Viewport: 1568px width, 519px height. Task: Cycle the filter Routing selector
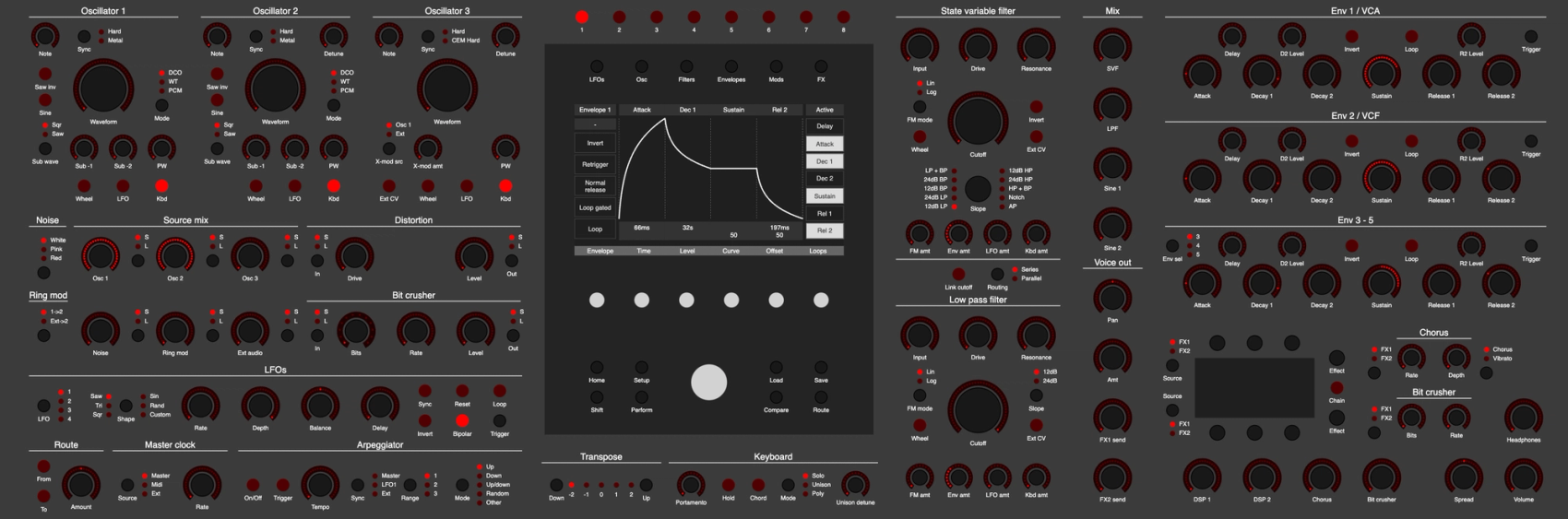[x=997, y=274]
